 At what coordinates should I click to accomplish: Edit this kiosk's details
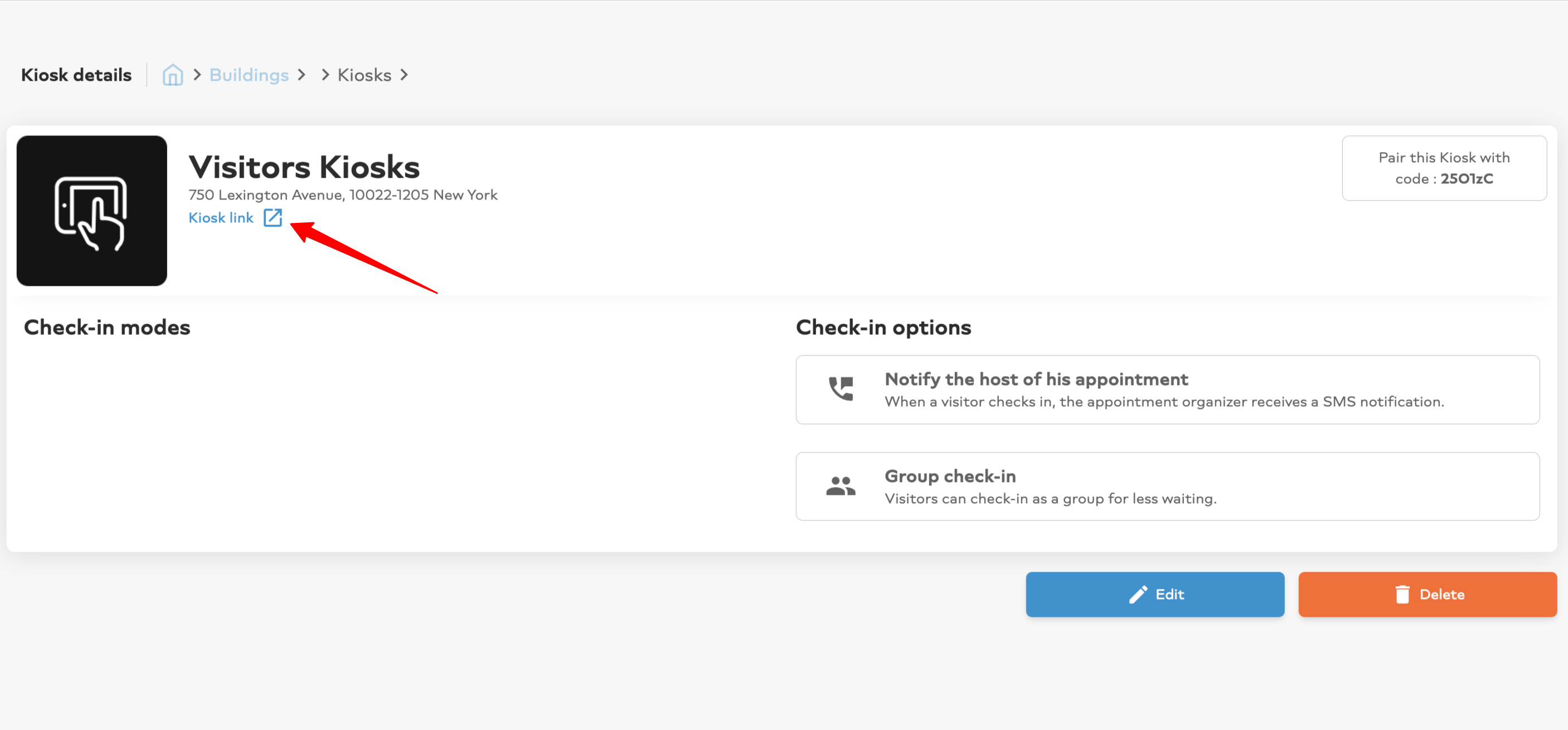[1155, 595]
